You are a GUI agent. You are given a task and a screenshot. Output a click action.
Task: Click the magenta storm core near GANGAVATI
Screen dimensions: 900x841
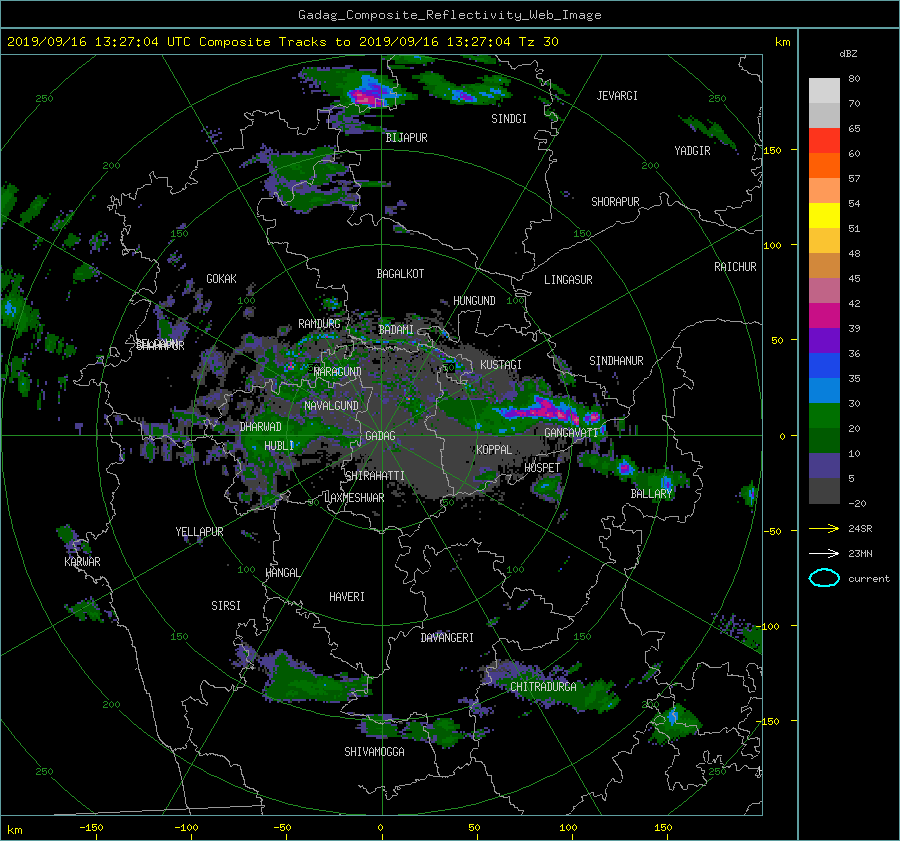(x=545, y=410)
